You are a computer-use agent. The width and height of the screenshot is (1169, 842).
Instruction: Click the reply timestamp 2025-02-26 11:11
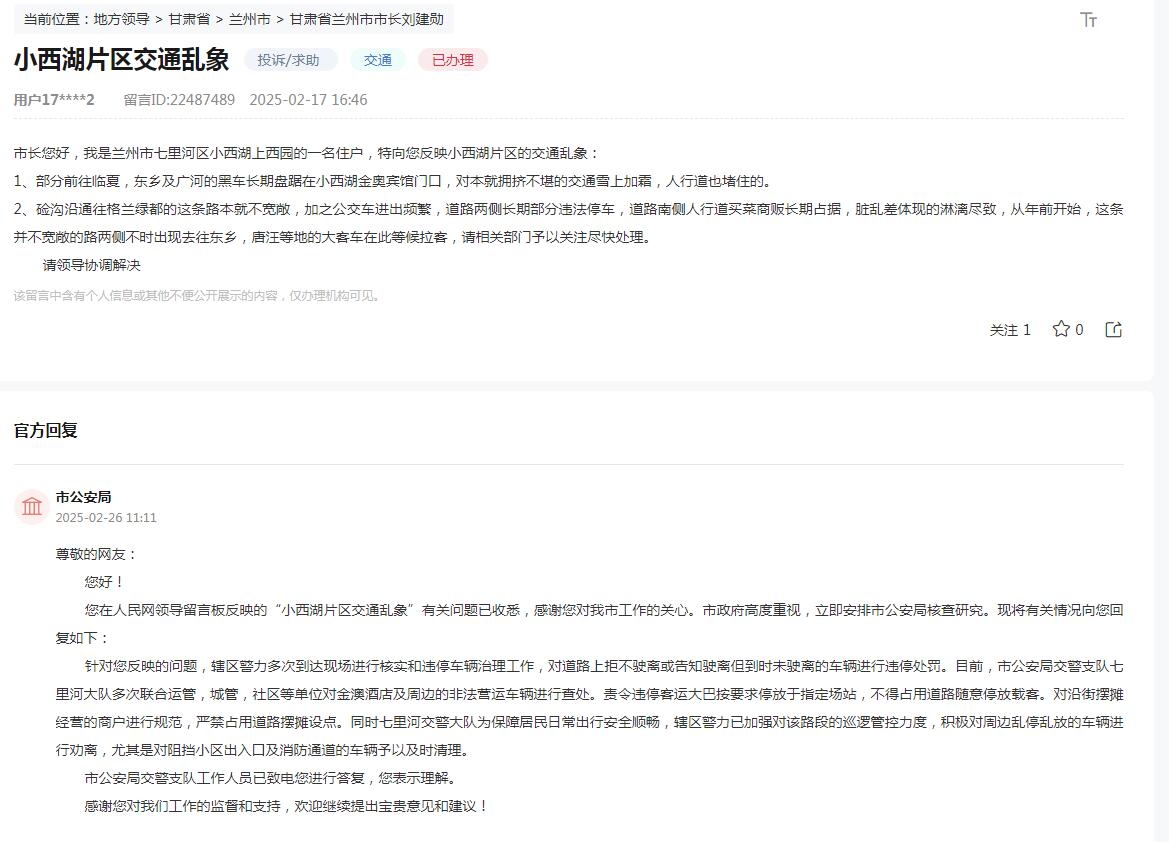(x=106, y=518)
